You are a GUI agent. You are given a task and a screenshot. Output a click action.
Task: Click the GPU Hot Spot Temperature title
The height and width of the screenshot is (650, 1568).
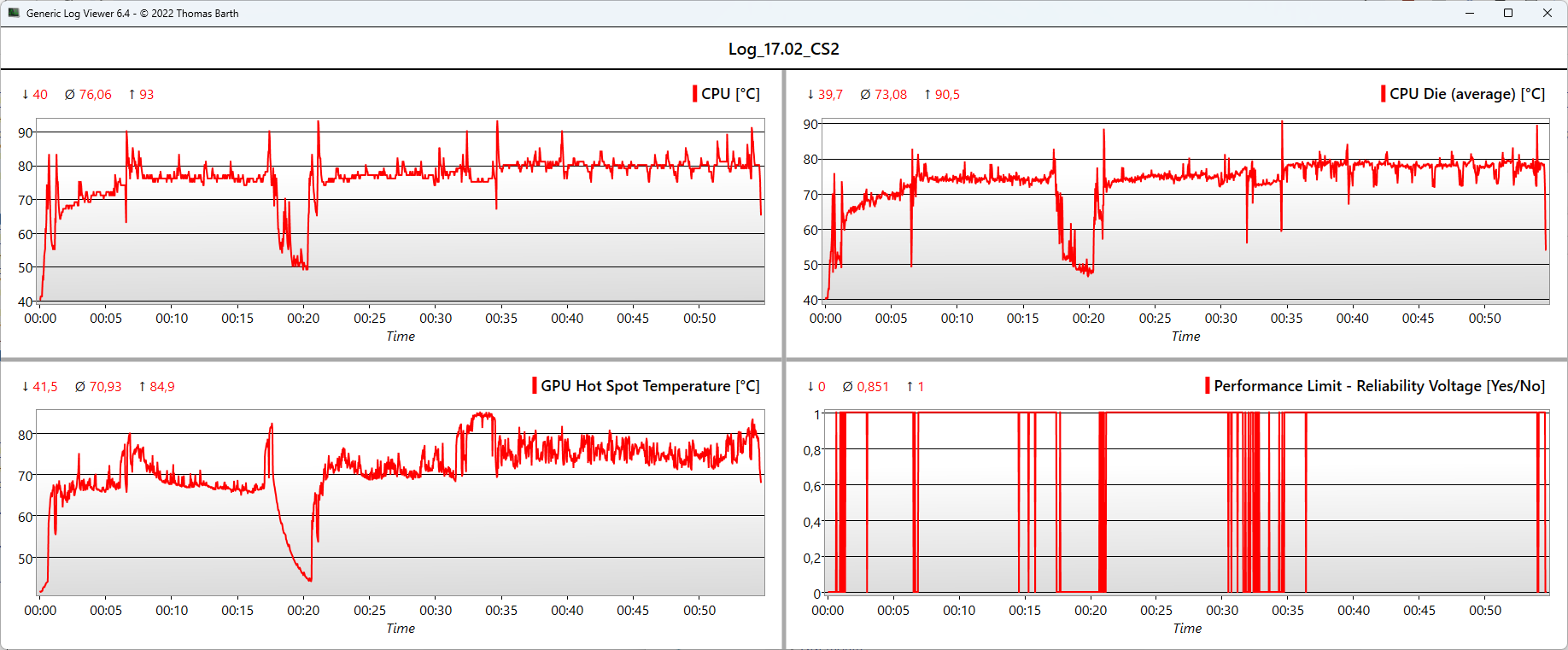point(650,386)
